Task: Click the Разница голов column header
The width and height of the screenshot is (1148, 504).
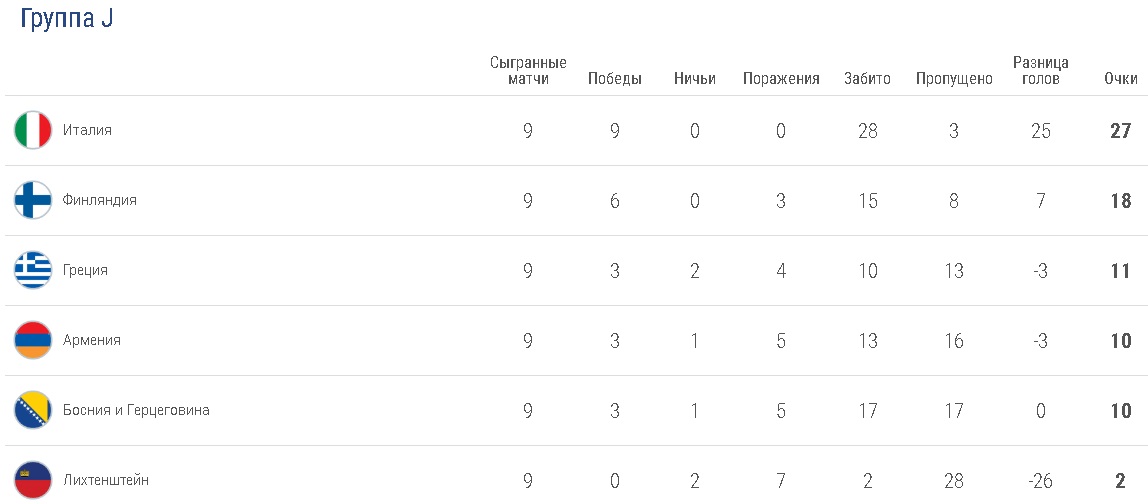Action: 1041,70
